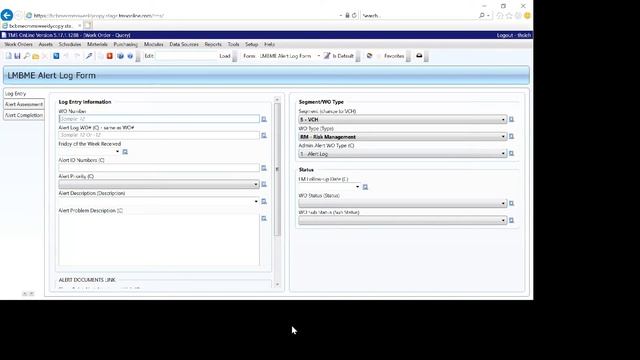Image resolution: width=640 pixels, height=360 pixels.
Task: Click into the Alert Log WO# input field
Action: click(x=159, y=135)
